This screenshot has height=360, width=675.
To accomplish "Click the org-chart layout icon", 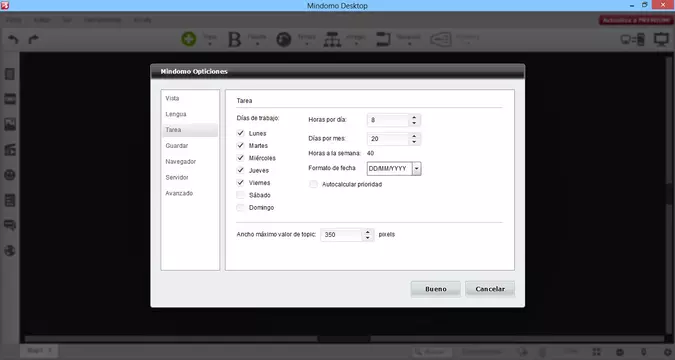I will (x=332, y=40).
